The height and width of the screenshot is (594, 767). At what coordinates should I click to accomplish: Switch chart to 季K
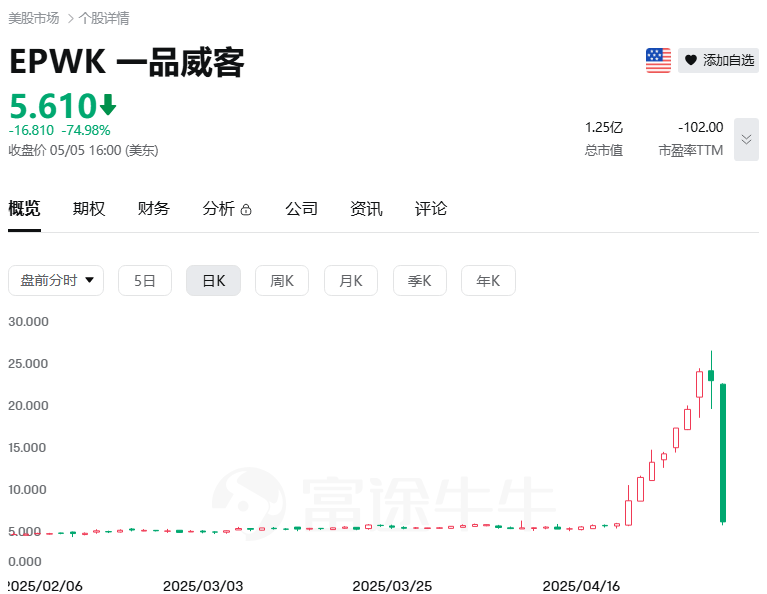tap(420, 280)
